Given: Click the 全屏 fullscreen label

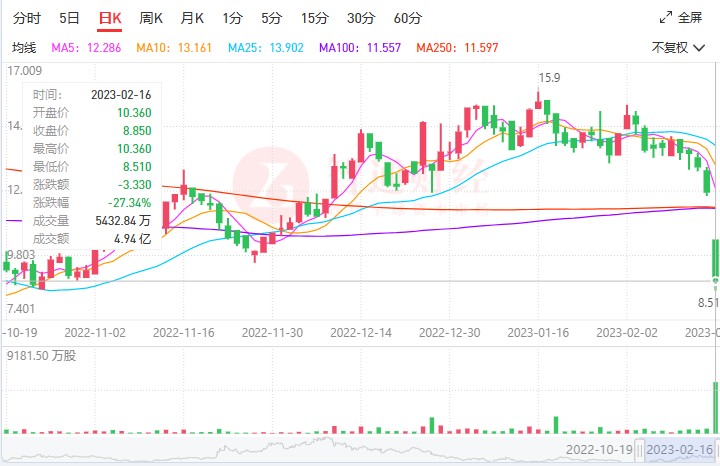Looking at the screenshot, I should (x=690, y=17).
